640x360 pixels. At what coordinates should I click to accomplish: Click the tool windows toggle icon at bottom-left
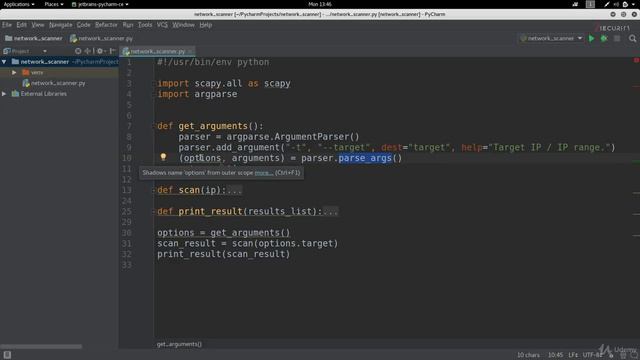pos(7,355)
